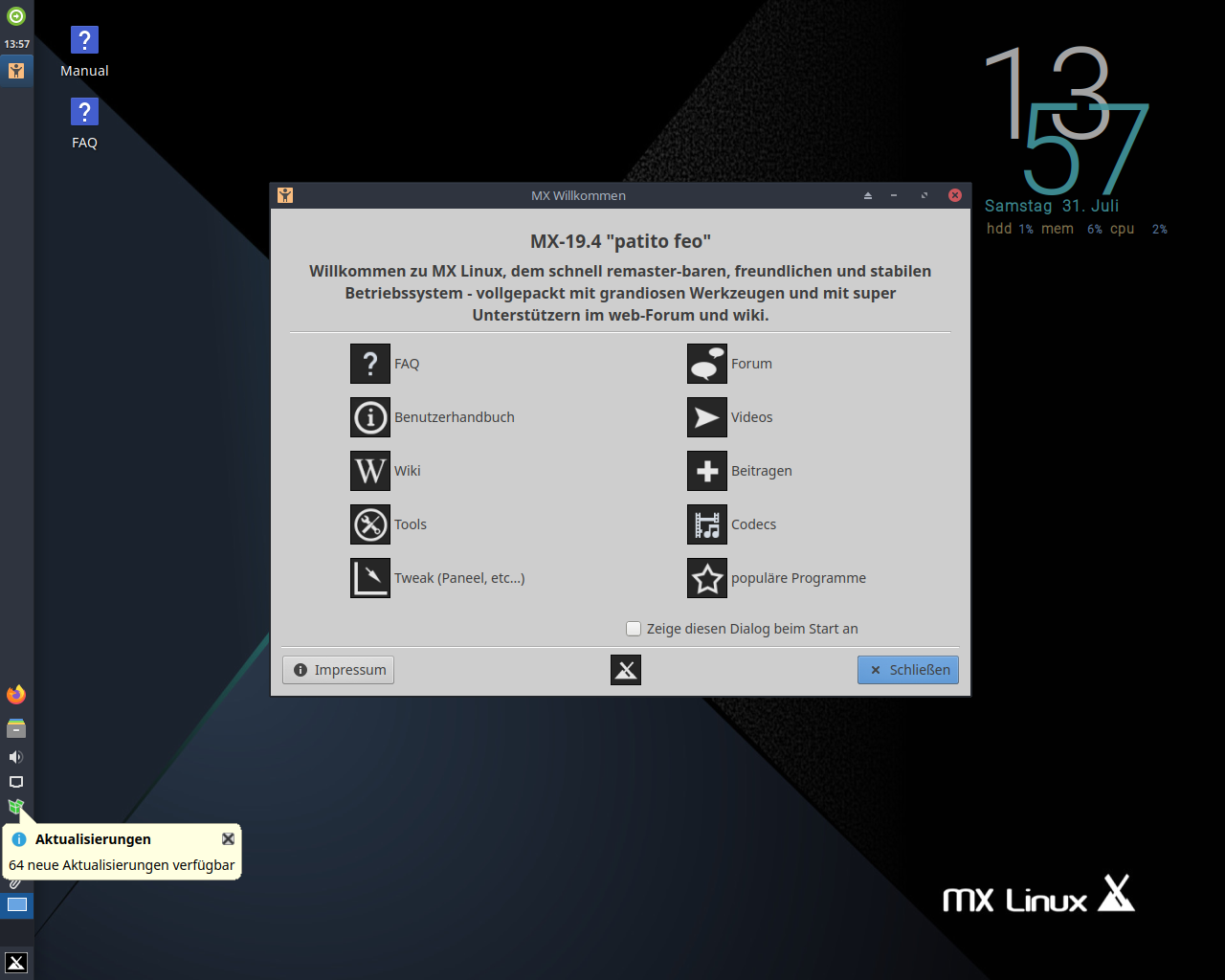The width and height of the screenshot is (1225, 980).
Task: Shade the window with titlebar up-arrow
Action: coord(868,195)
